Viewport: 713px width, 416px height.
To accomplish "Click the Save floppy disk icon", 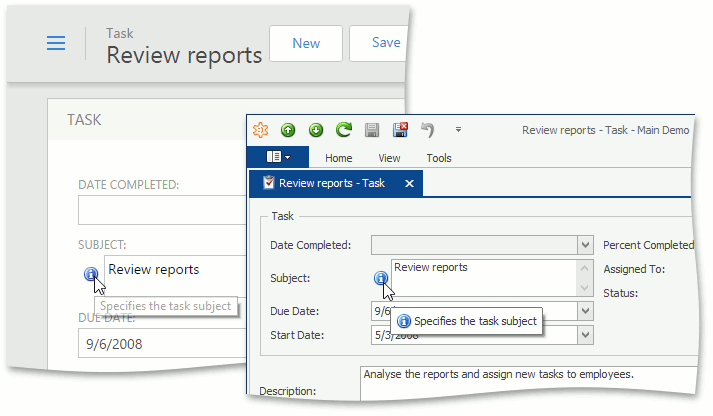I will pos(372,130).
